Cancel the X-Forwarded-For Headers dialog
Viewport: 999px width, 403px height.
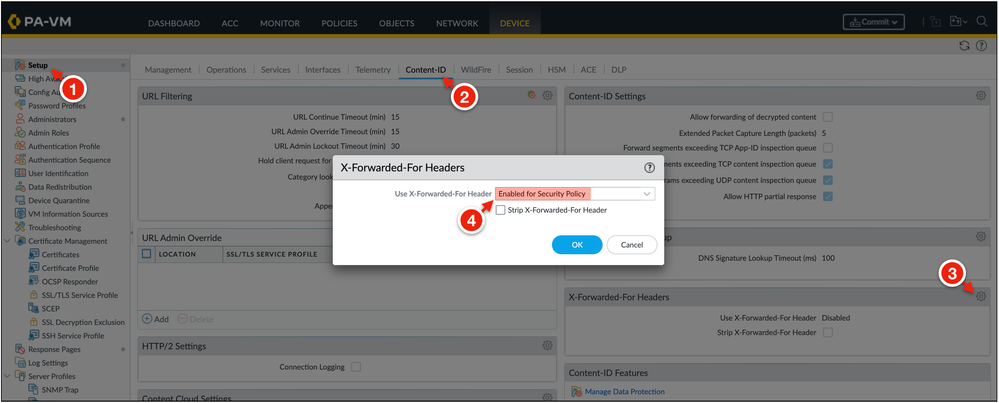[x=631, y=244]
